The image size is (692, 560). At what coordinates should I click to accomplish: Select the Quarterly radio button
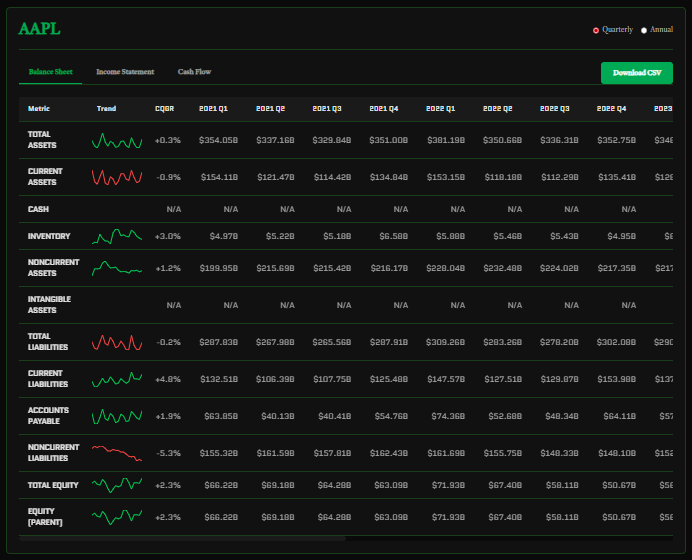pyautogui.click(x=596, y=30)
